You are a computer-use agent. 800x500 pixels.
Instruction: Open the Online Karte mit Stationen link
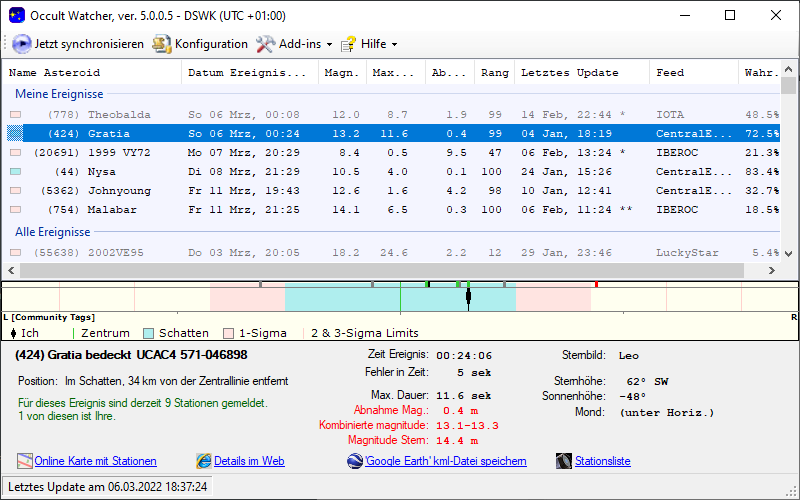point(95,461)
